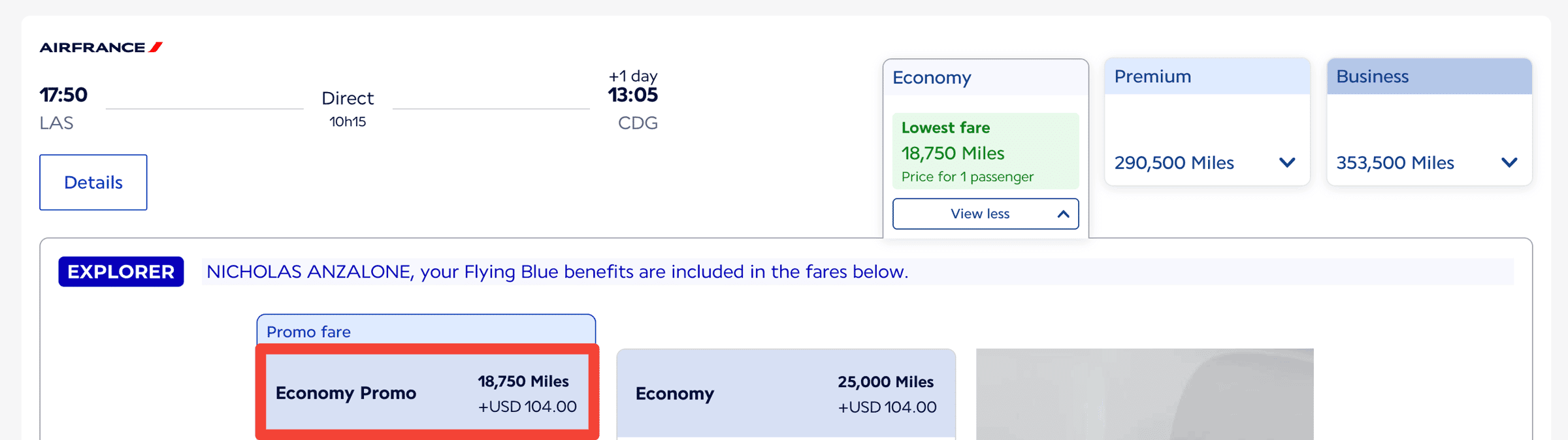Screen dimensions: 1568x440
Task: Click the red Air France stripe emblem
Action: pos(155,47)
